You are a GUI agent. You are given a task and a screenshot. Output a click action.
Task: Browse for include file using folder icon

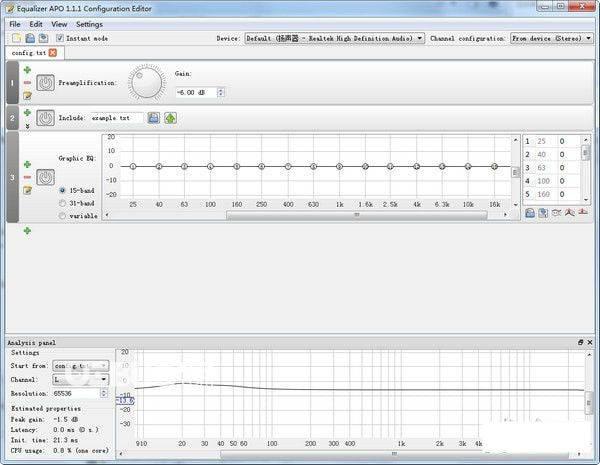pos(153,118)
